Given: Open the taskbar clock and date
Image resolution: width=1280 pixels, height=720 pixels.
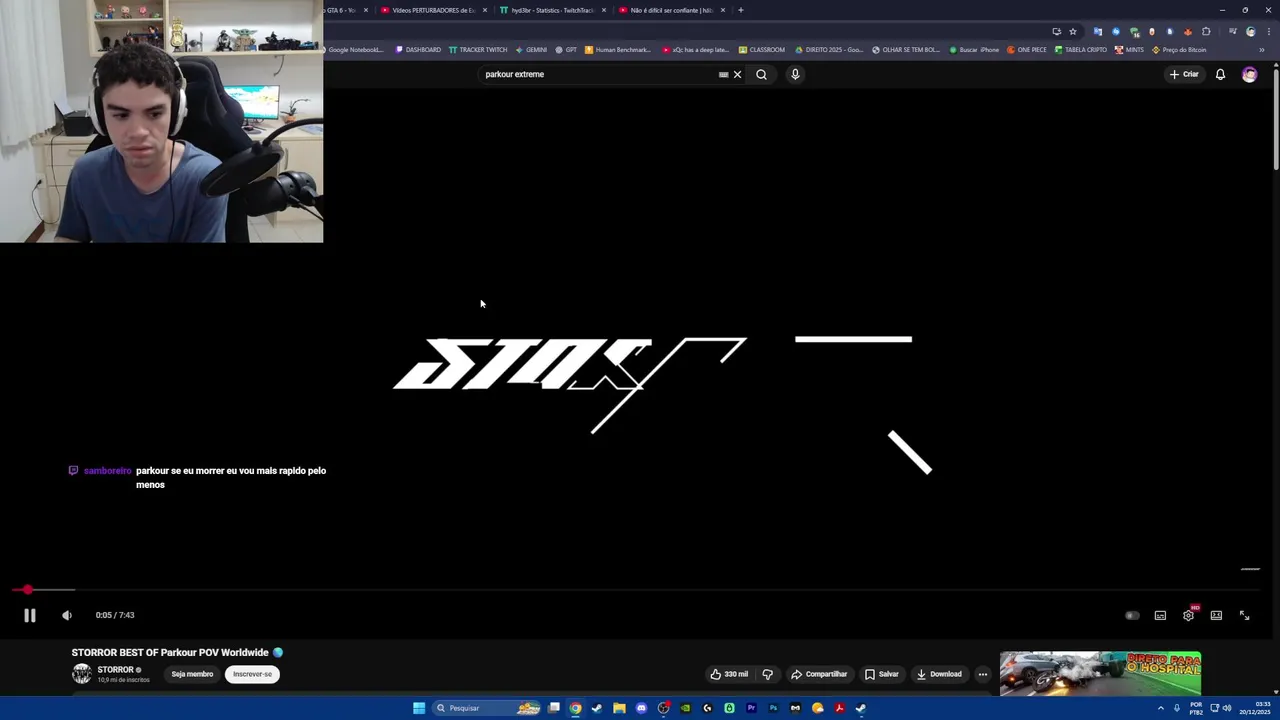Looking at the screenshot, I should point(1255,708).
